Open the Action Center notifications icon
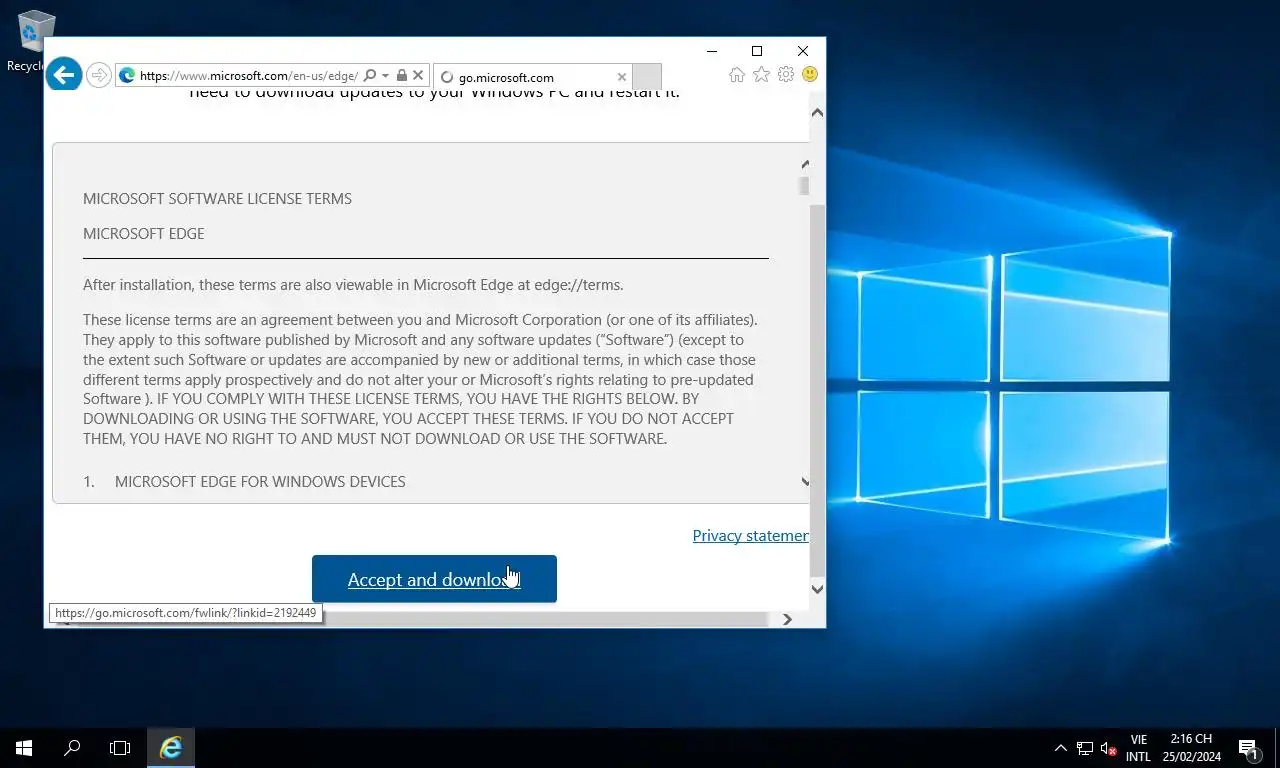 coord(1248,748)
